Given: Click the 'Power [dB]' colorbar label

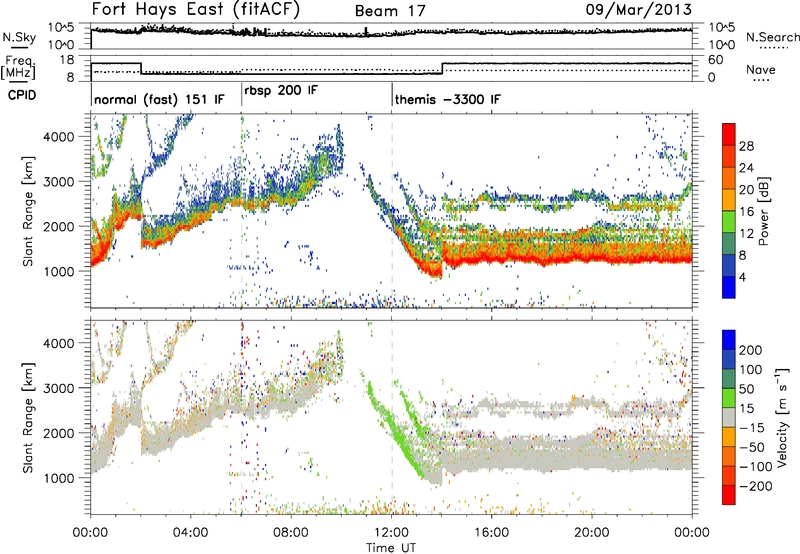Looking at the screenshot, I should point(763,211).
